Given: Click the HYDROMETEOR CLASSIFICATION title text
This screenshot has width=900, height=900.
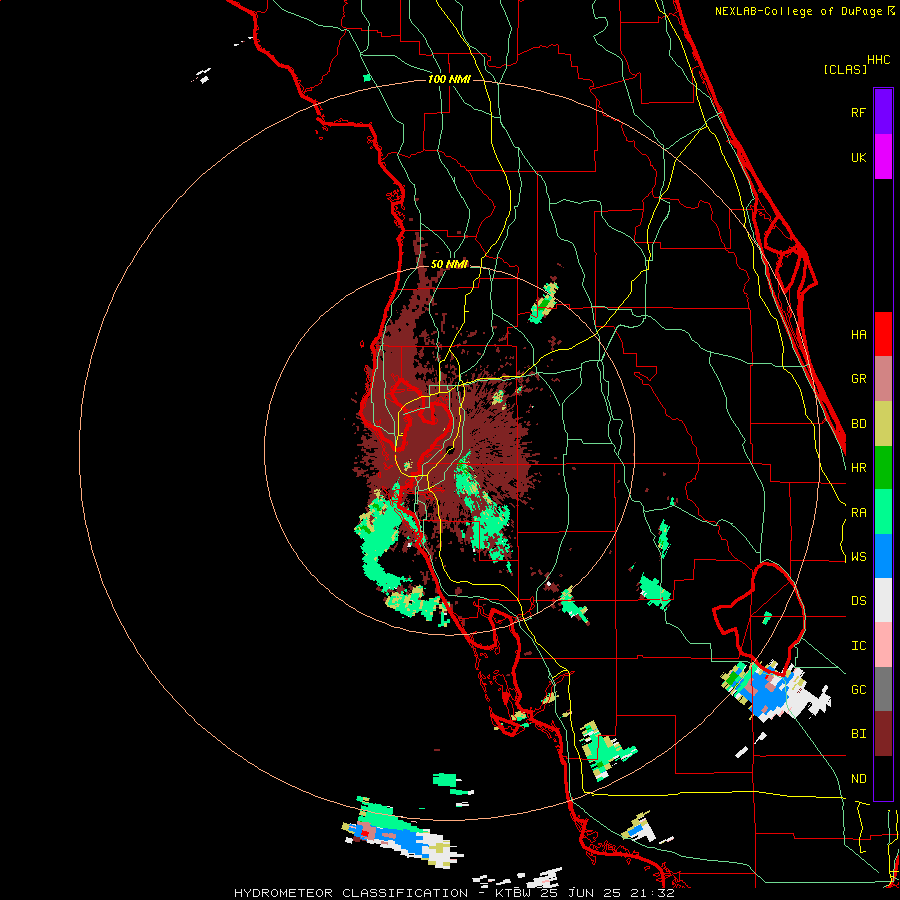Looking at the screenshot, I should pos(351,893).
